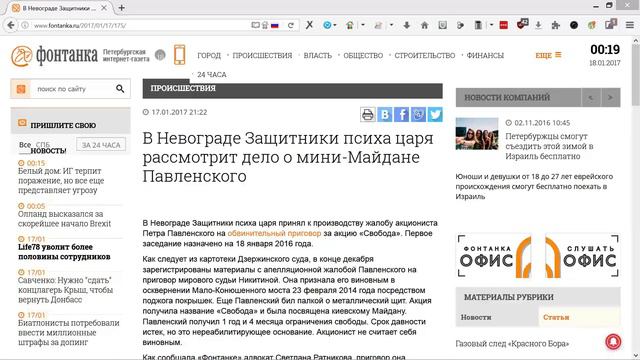Open news Олланд высказался за Brexit
The image size is (640, 360).
click(64, 219)
